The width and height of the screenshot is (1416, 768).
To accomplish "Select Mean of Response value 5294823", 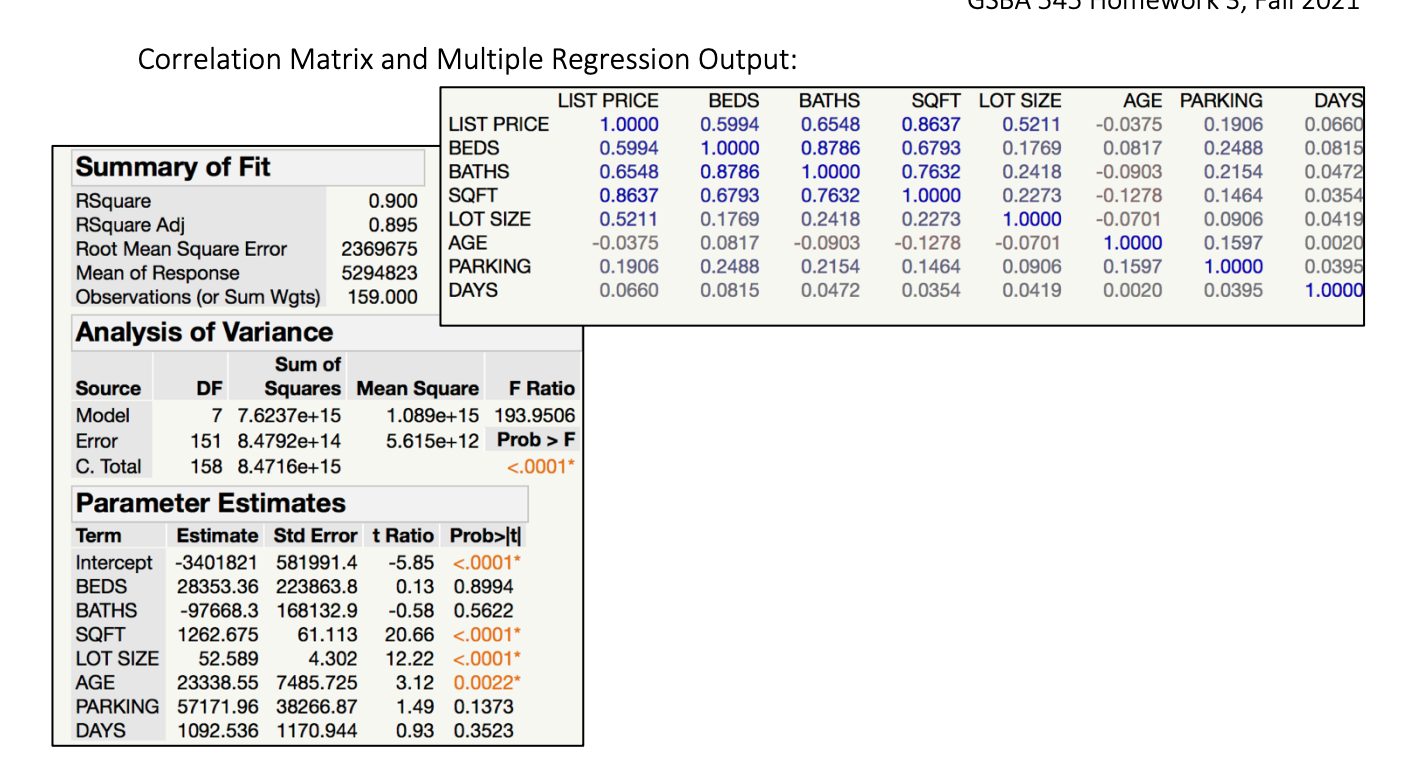I will [380, 273].
